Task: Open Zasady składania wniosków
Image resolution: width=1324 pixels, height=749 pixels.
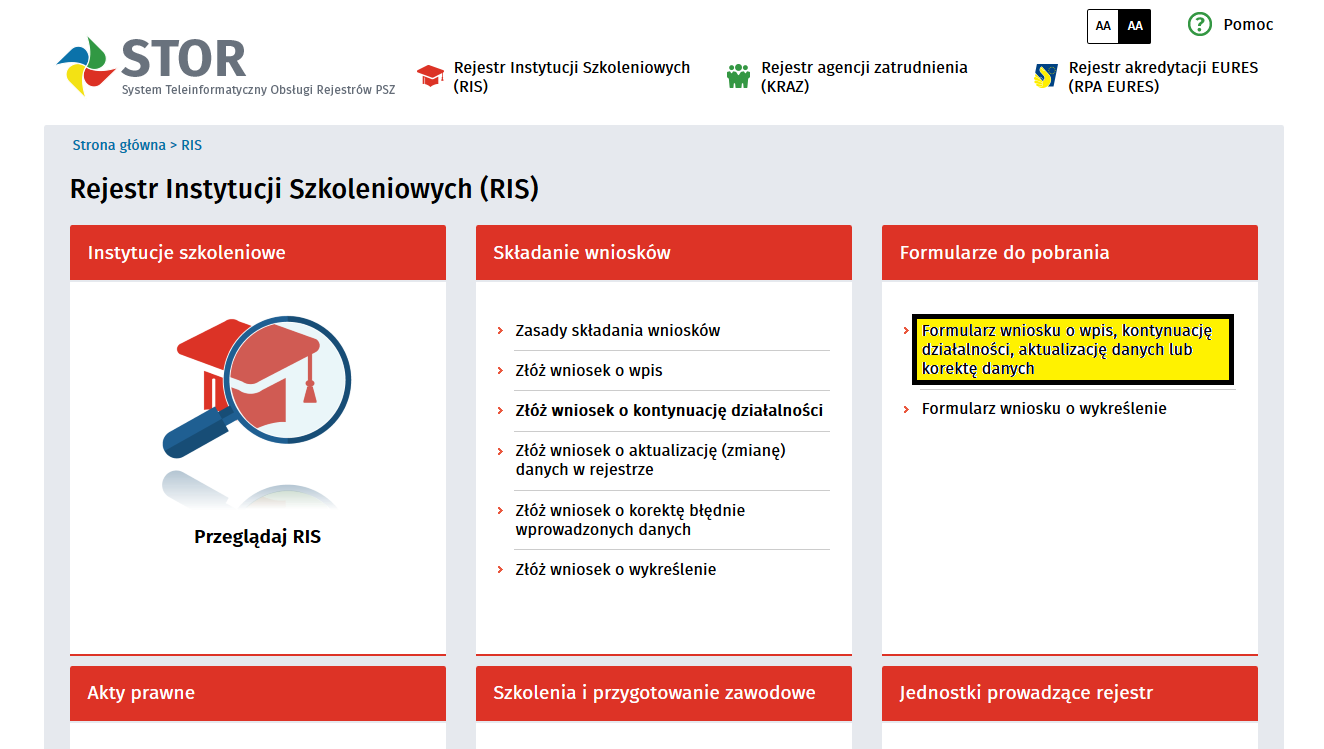Action: [617, 331]
